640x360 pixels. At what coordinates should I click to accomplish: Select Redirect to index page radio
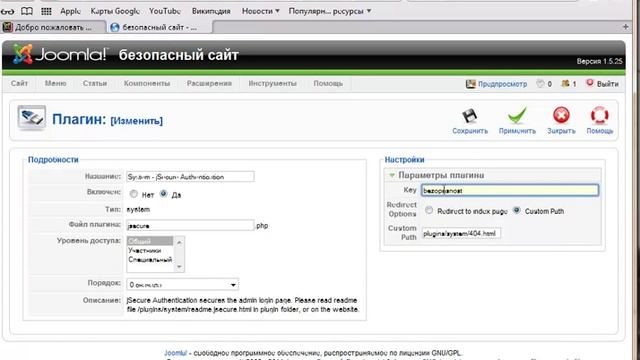point(429,210)
